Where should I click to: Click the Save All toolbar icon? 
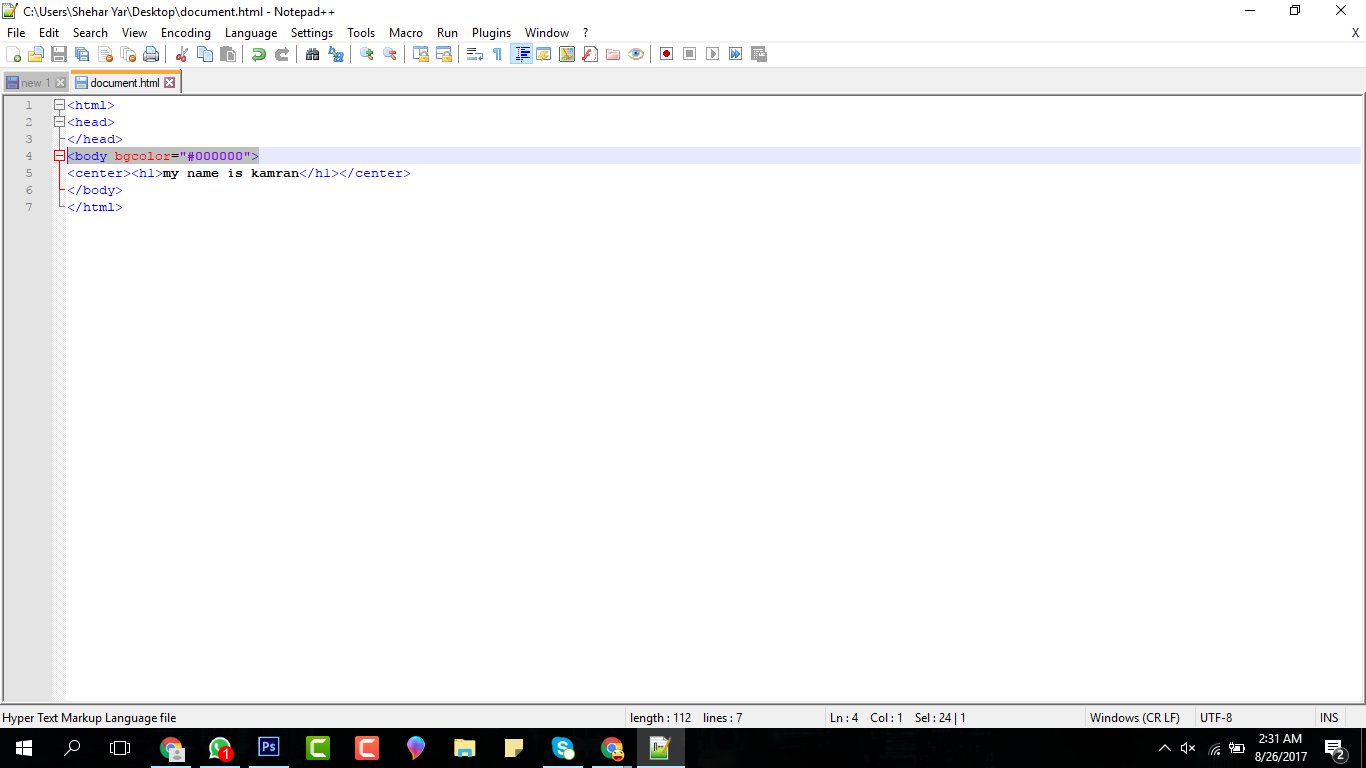click(x=82, y=54)
